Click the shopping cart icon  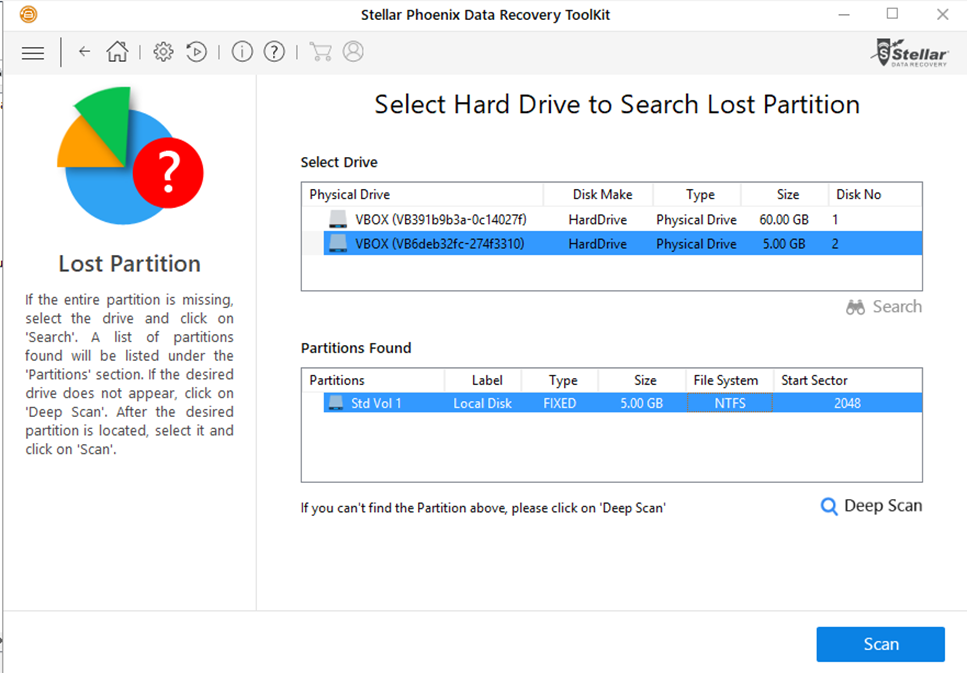click(320, 52)
